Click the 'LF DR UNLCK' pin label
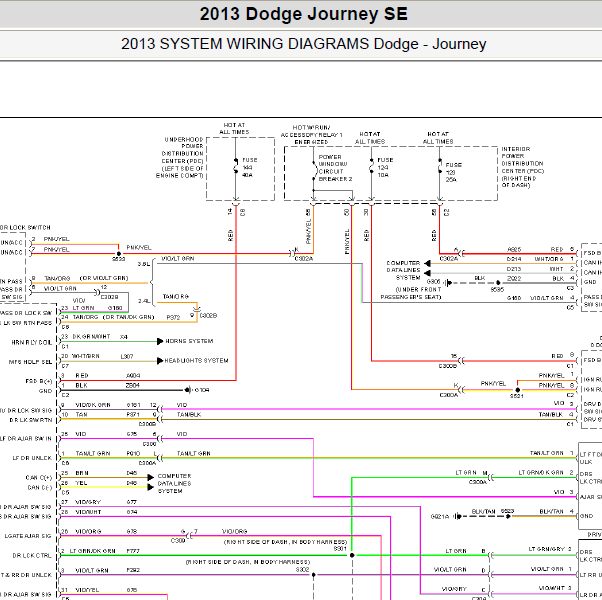 tap(32, 458)
